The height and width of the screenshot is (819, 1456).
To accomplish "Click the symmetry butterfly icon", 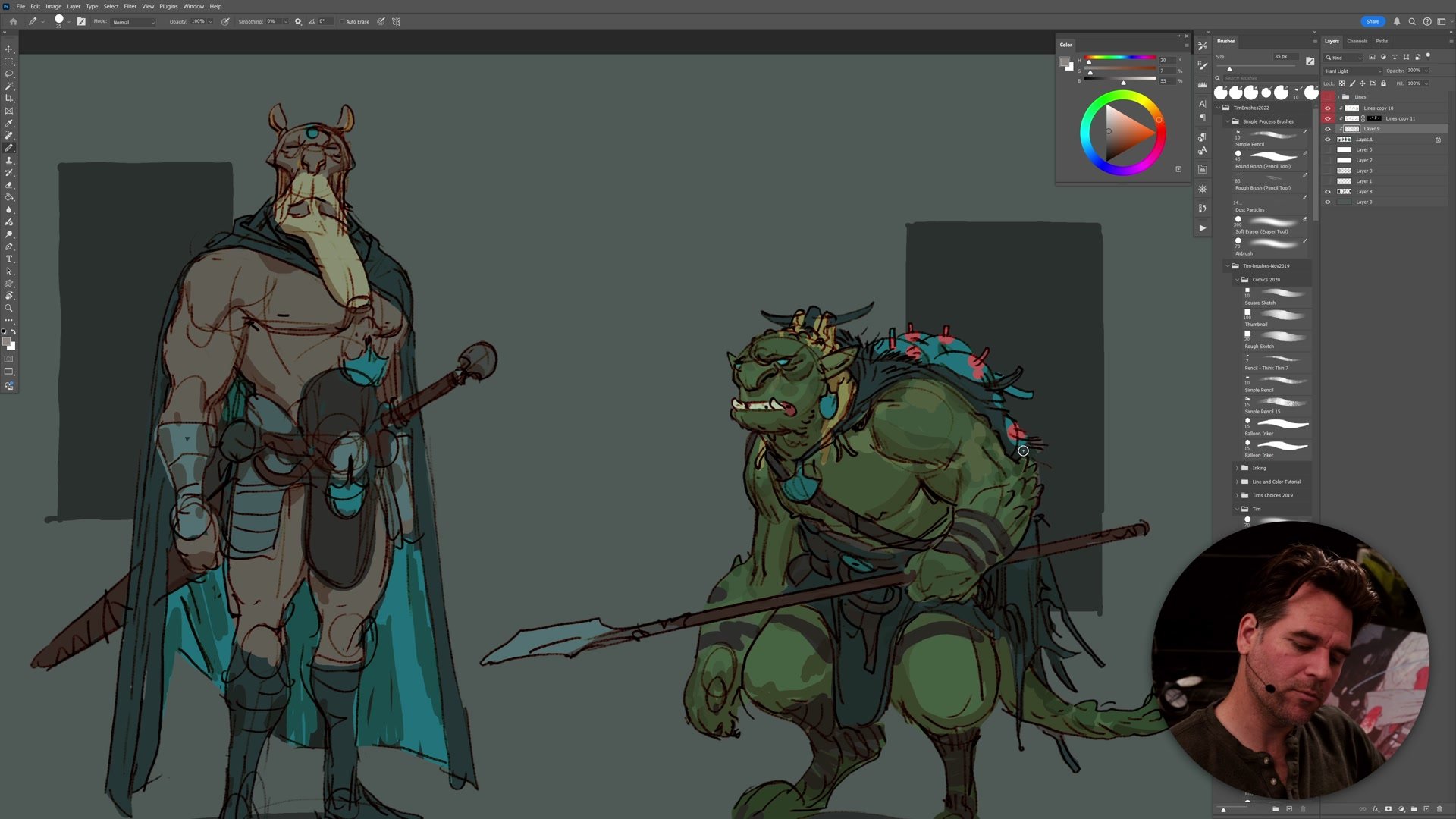I will click(396, 21).
